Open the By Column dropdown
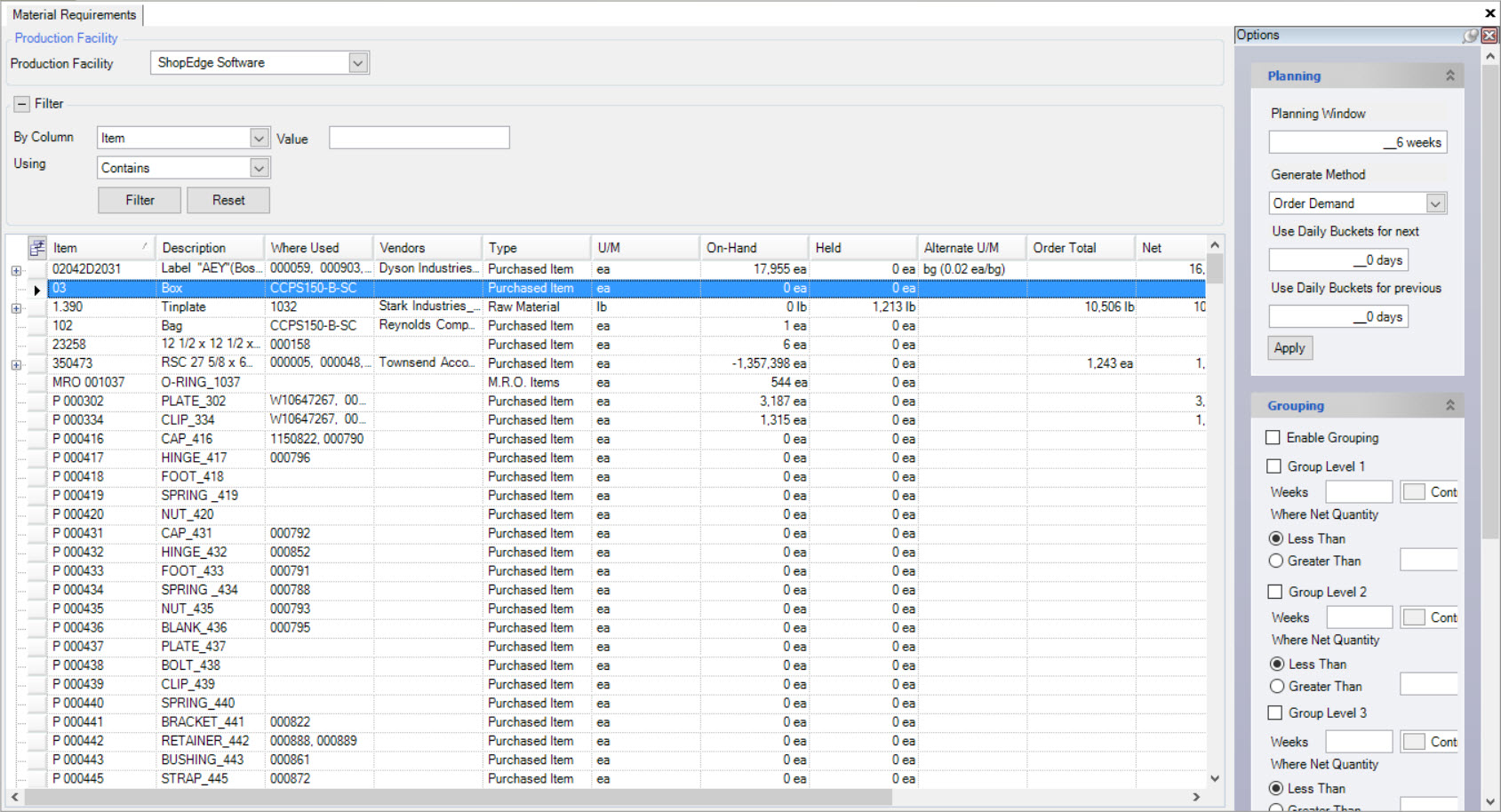 [x=259, y=138]
